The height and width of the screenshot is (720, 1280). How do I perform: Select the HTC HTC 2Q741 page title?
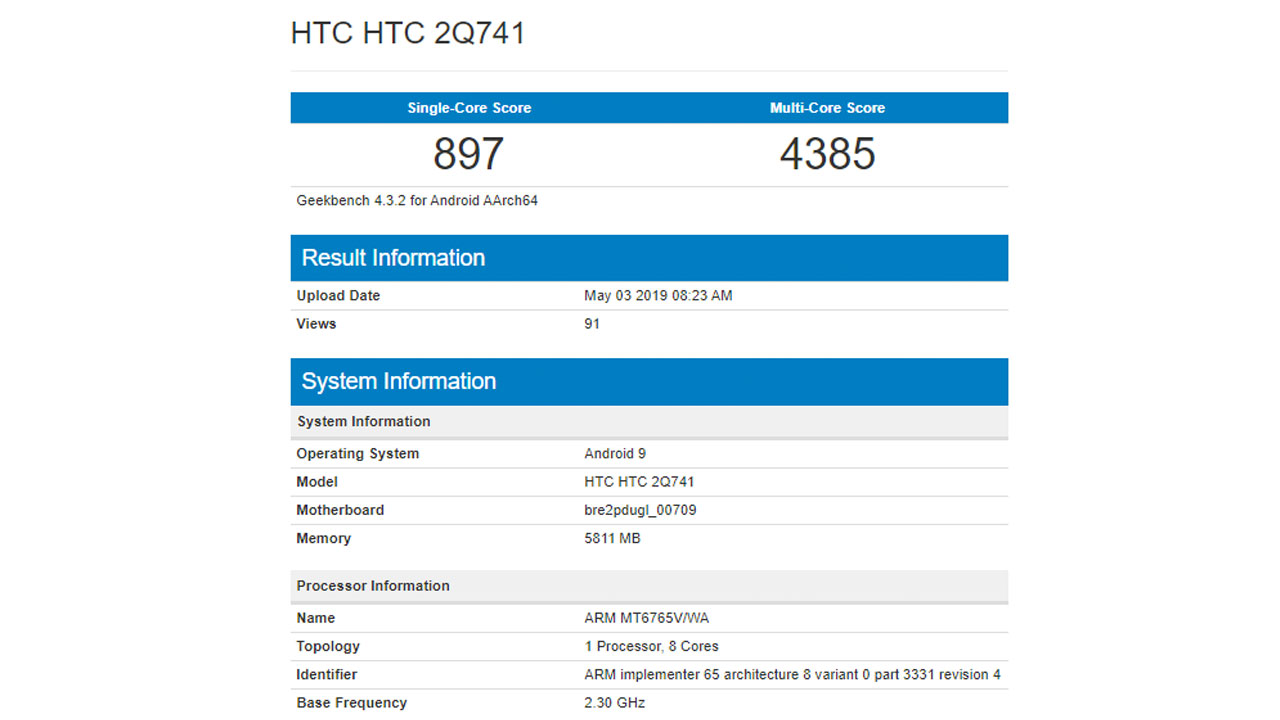[408, 33]
